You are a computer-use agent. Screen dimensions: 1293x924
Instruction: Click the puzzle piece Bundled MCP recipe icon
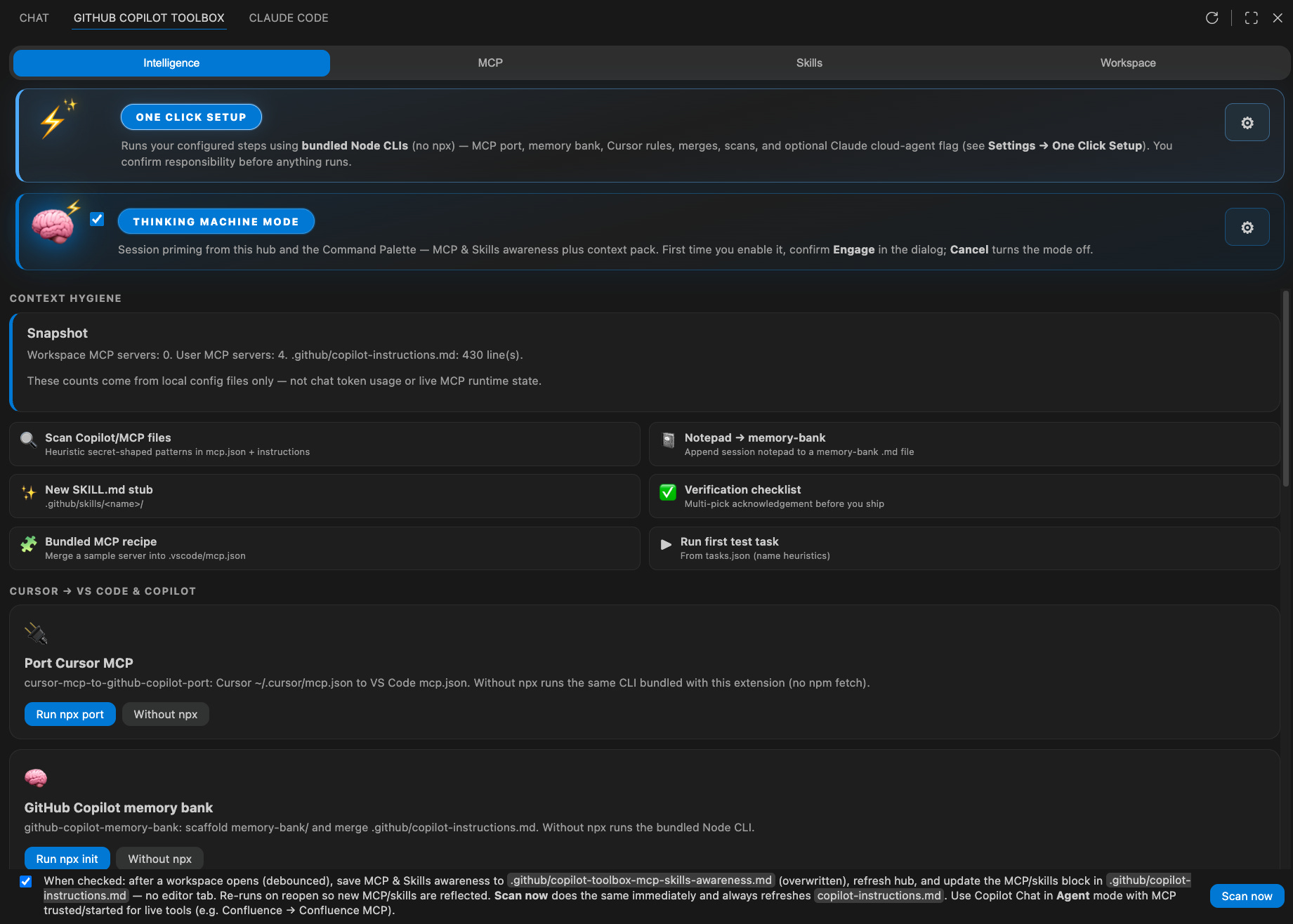click(29, 544)
